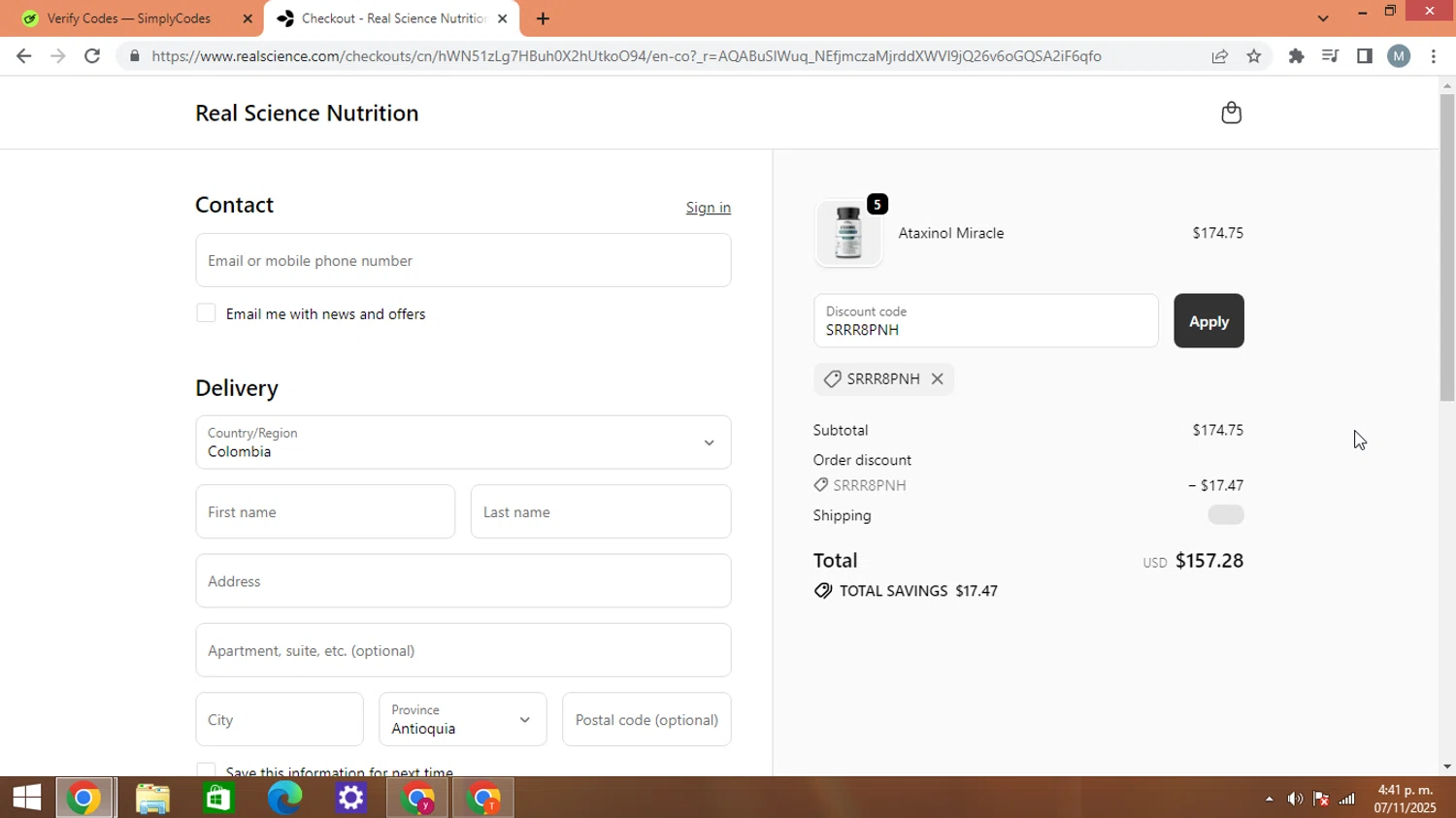
Task: Open the Chrome three-dot menu
Action: pos(1434,56)
